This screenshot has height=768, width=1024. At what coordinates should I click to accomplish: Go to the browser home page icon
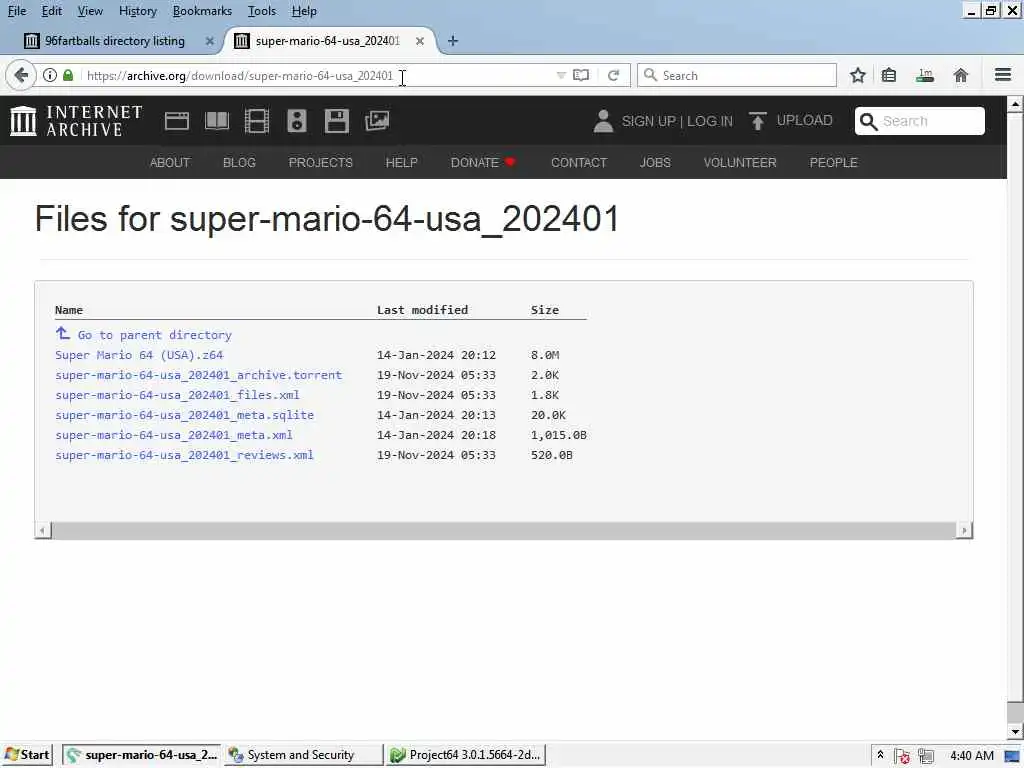click(961, 76)
